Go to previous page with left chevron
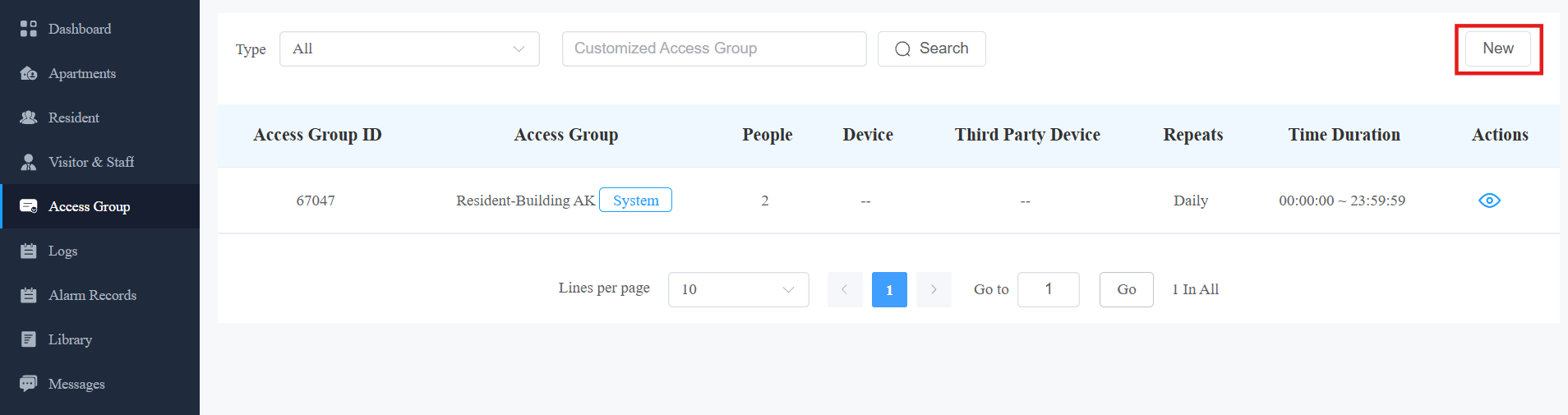 [x=845, y=289]
